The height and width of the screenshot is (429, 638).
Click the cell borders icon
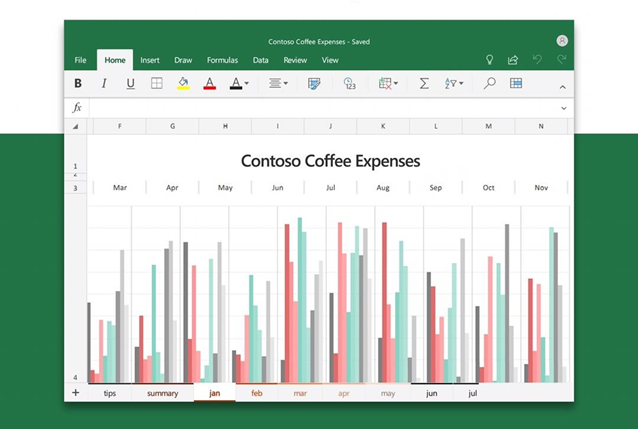coord(157,84)
